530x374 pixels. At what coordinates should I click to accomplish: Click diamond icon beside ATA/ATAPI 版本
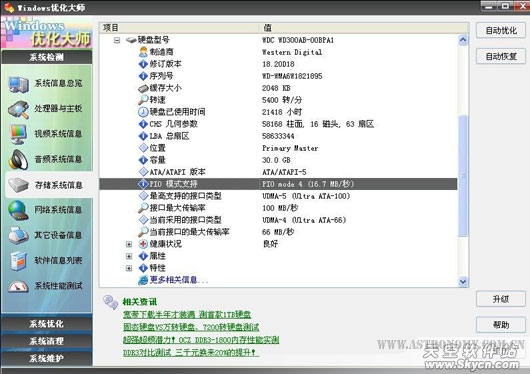click(143, 172)
